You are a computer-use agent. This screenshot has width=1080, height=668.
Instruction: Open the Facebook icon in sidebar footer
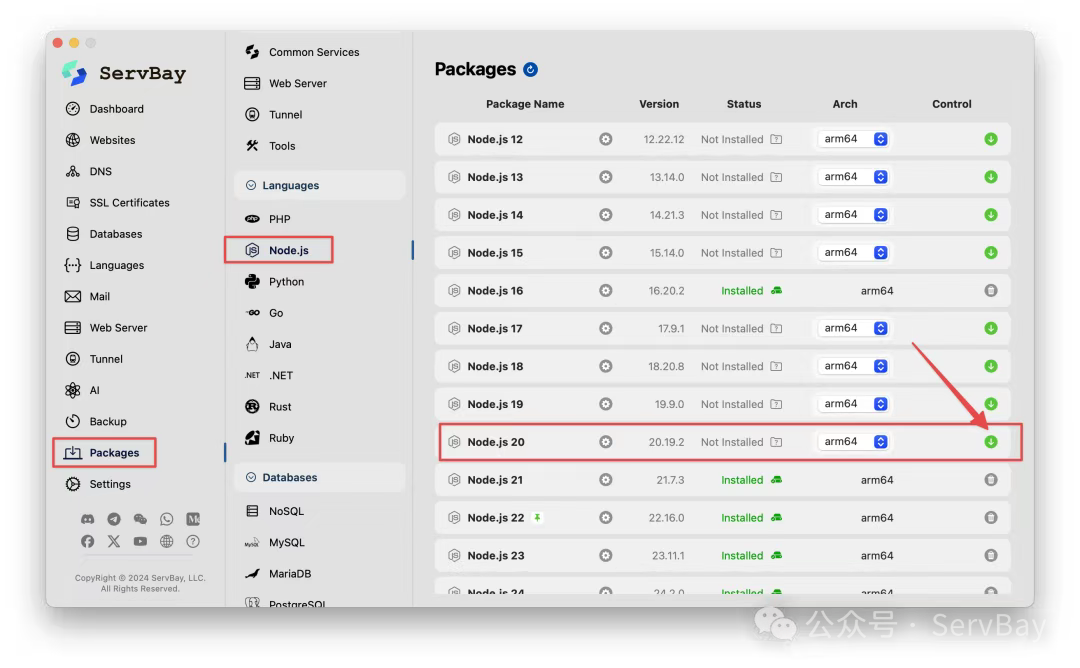(x=87, y=541)
